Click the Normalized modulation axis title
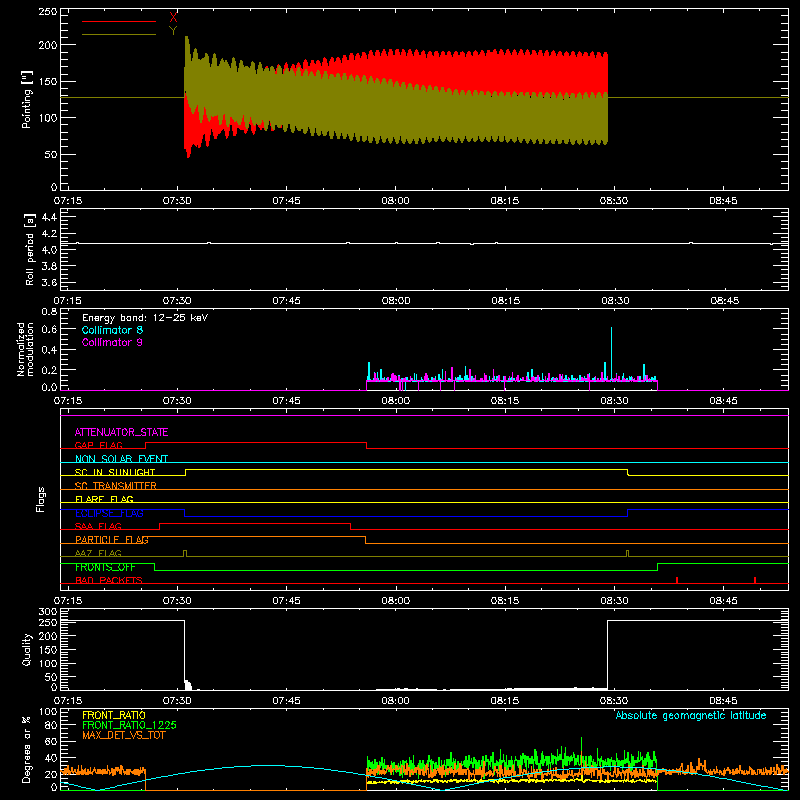The image size is (800, 800). click(25, 349)
